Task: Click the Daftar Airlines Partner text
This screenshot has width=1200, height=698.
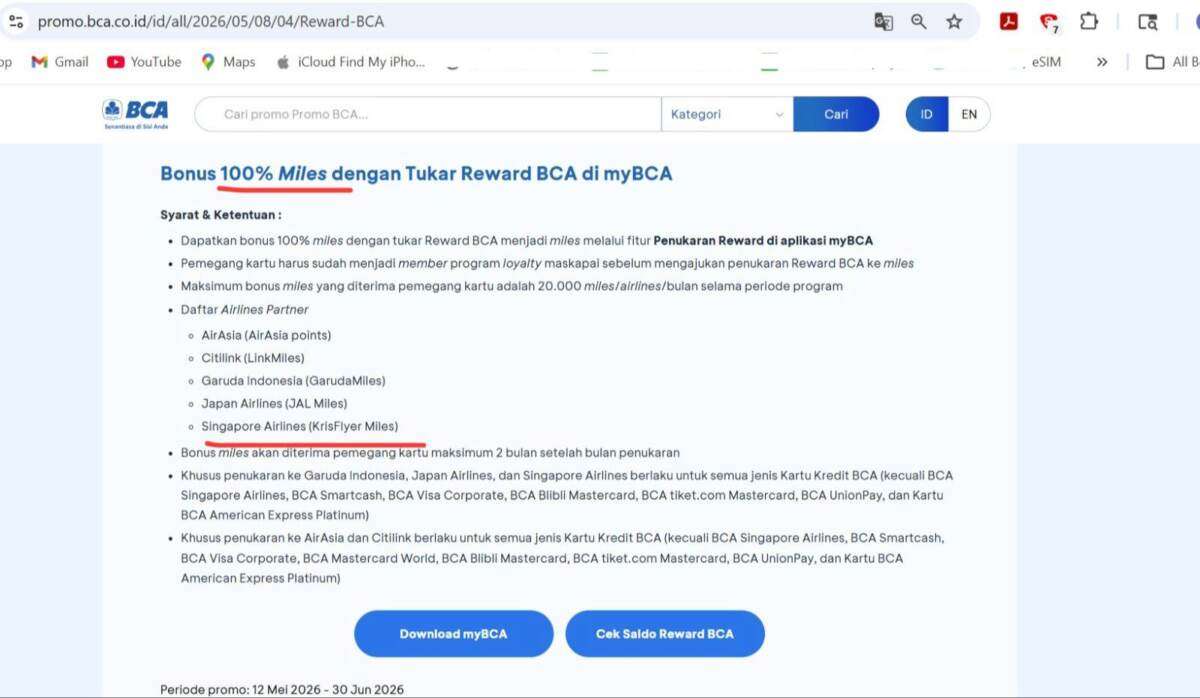Action: 245,310
